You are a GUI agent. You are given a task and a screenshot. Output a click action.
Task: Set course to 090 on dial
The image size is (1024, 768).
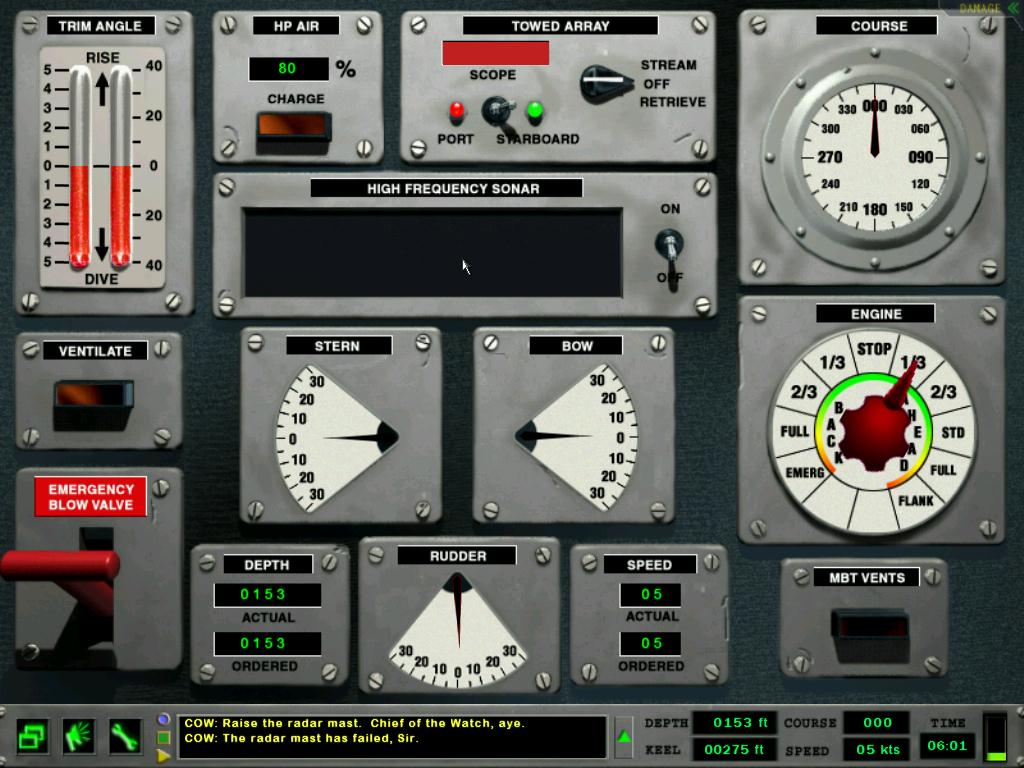coord(920,157)
